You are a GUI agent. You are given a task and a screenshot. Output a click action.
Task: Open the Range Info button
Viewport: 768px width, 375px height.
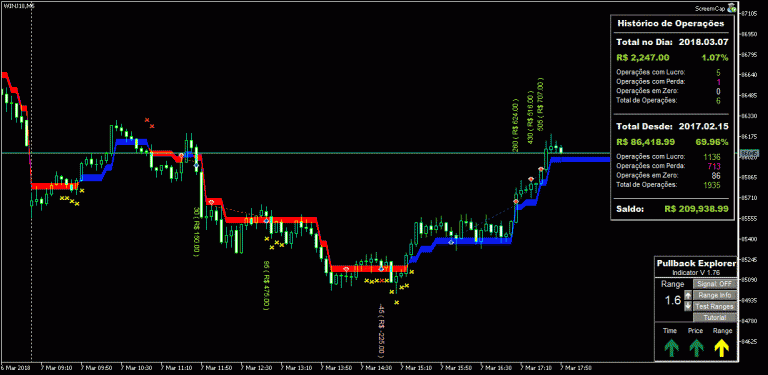point(715,295)
